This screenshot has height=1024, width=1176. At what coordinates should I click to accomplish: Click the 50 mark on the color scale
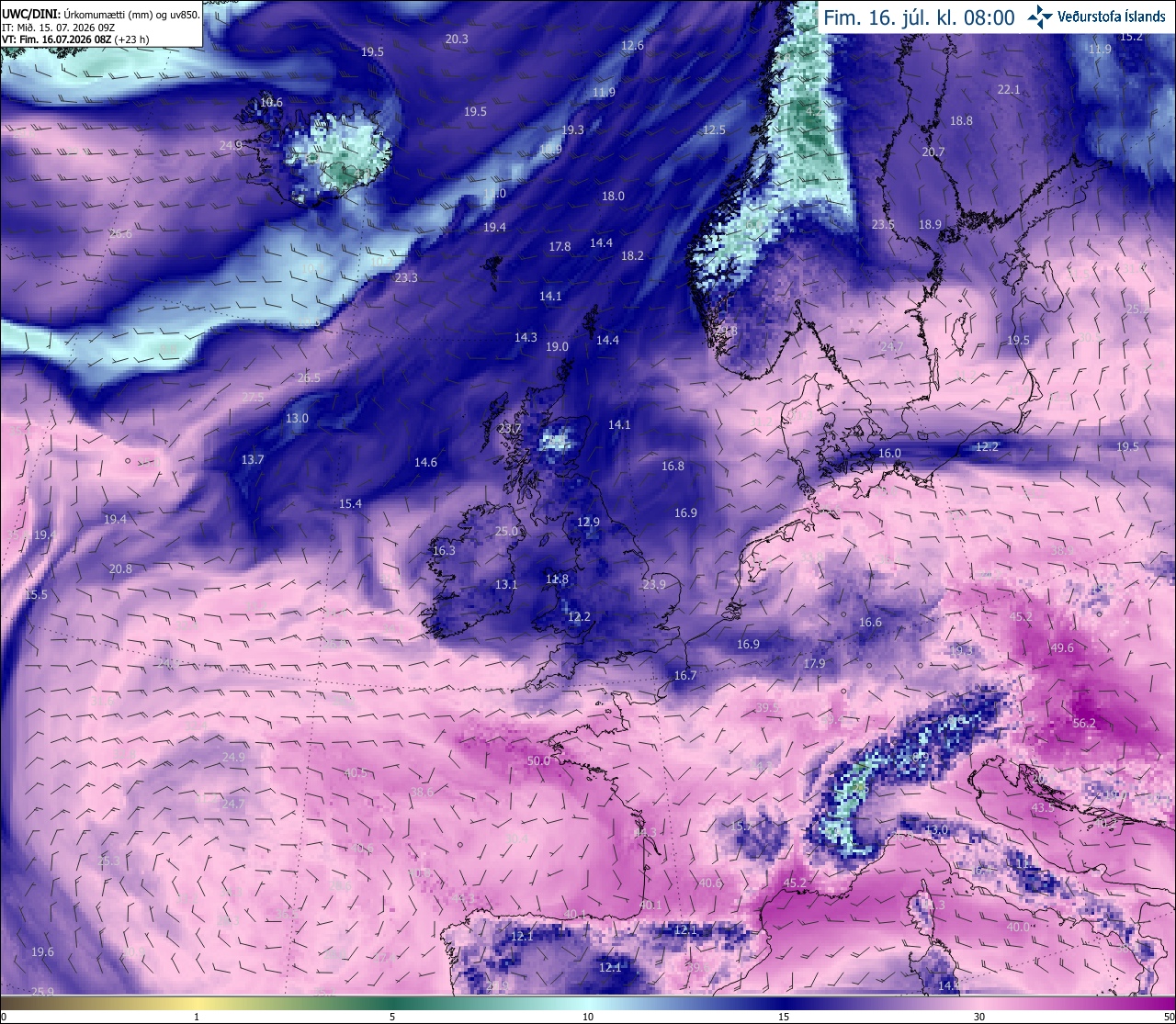[x=1169, y=1017]
